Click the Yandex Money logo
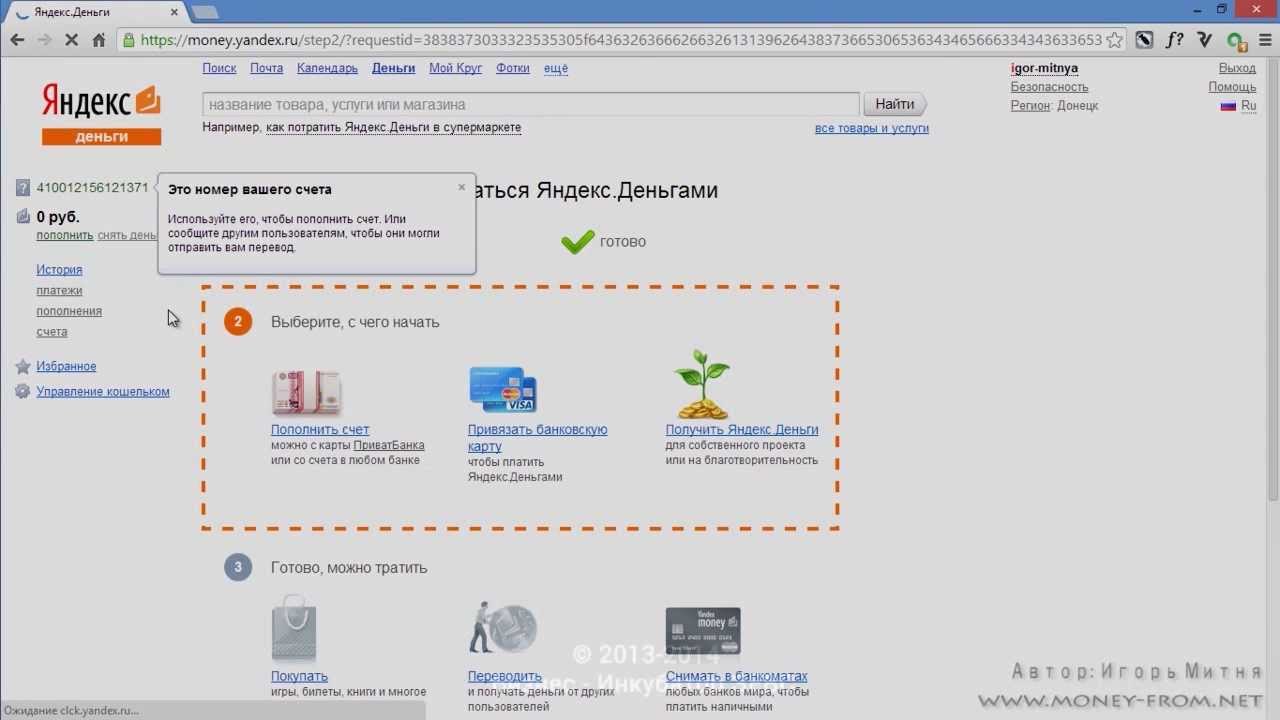 coord(101,114)
